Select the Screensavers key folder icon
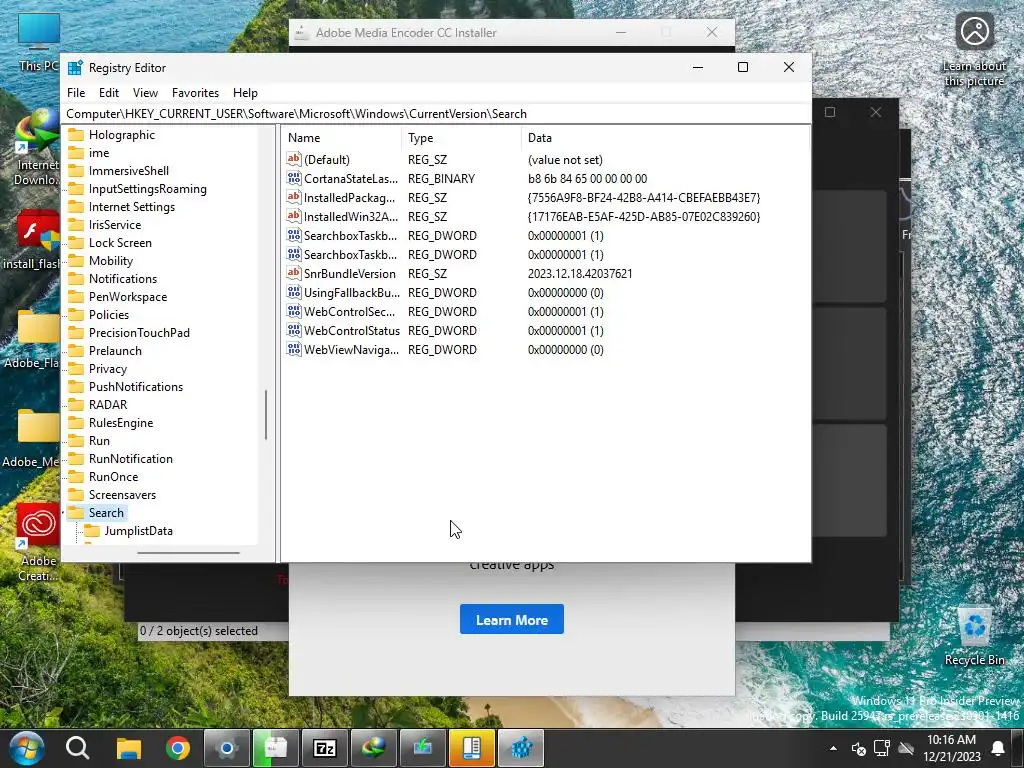This screenshot has height=768, width=1024. point(76,495)
